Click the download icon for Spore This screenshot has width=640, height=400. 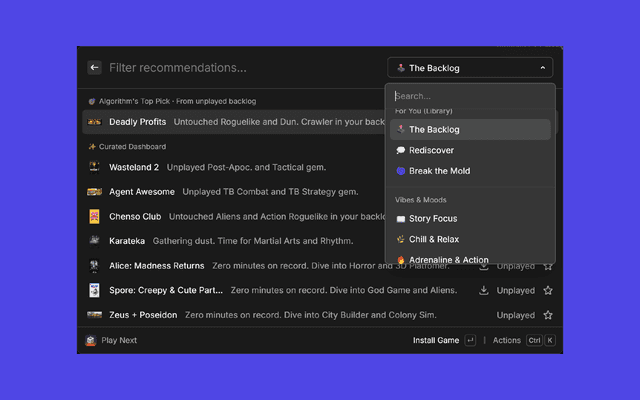(x=484, y=290)
